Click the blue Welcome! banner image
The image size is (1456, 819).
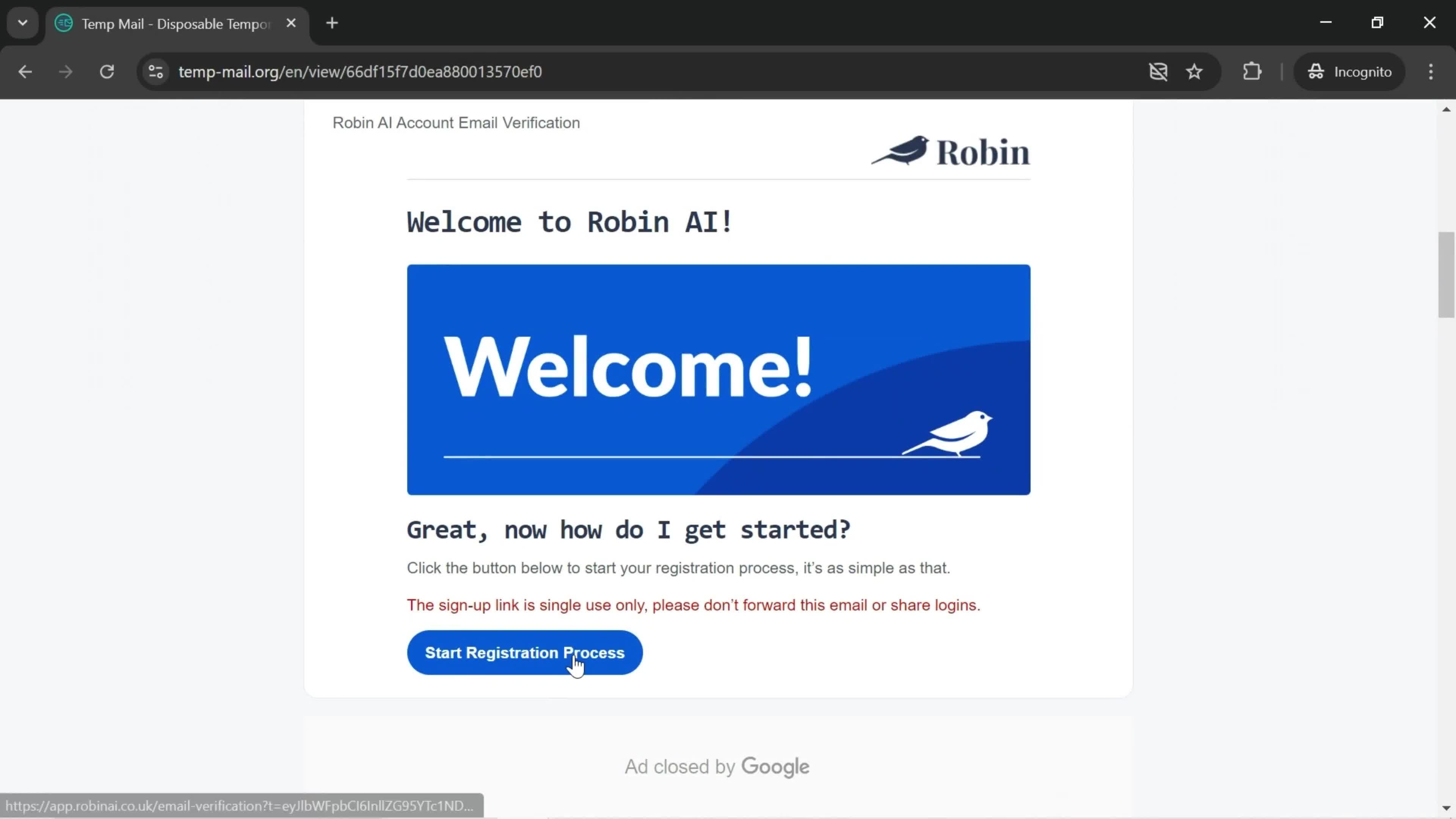point(719,379)
